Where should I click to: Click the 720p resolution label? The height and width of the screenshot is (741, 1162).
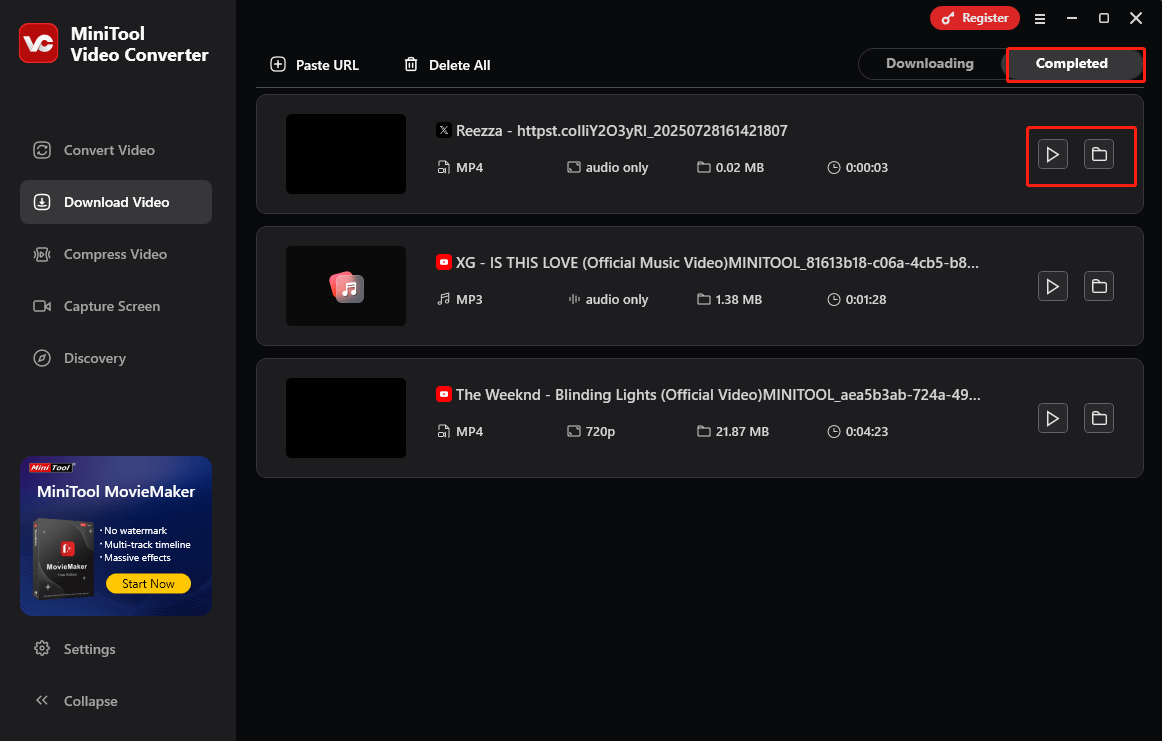tap(600, 431)
